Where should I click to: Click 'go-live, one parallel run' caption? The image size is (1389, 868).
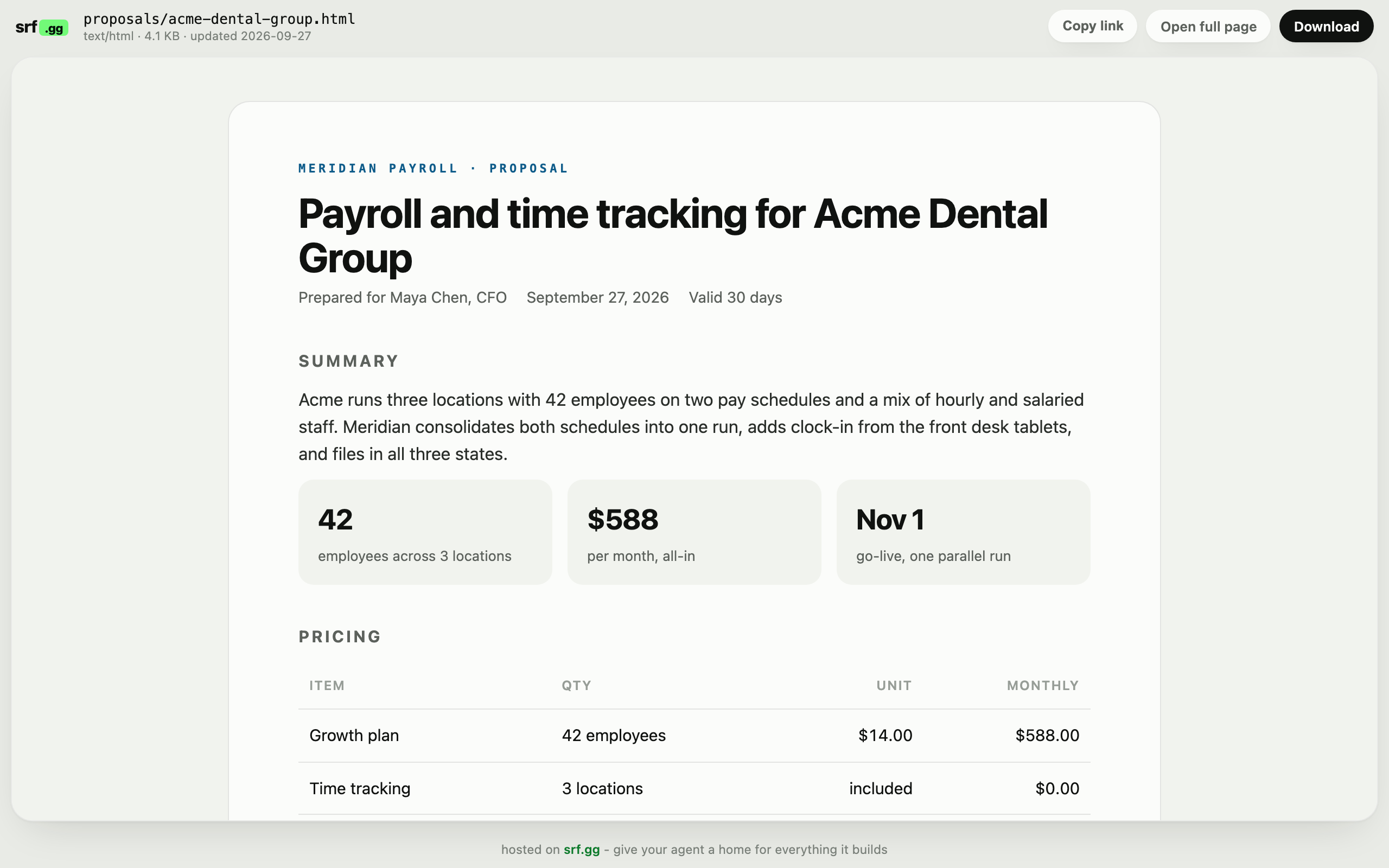coord(933,556)
